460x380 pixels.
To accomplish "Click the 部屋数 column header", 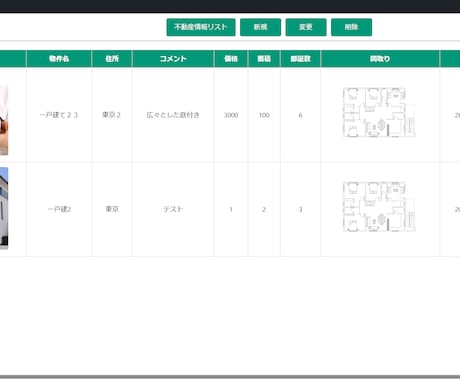I will click(300, 59).
